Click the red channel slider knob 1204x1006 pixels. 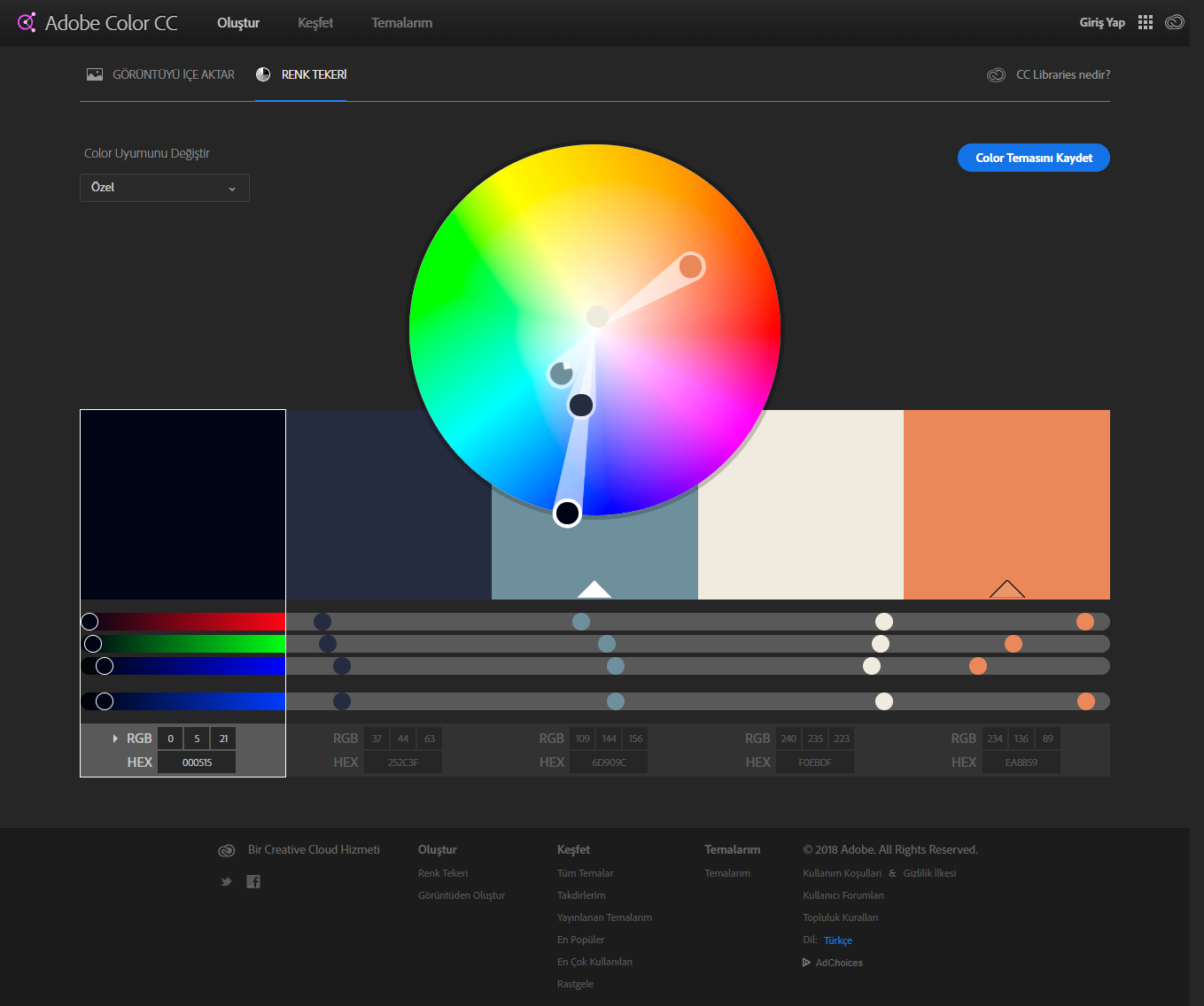click(x=89, y=622)
